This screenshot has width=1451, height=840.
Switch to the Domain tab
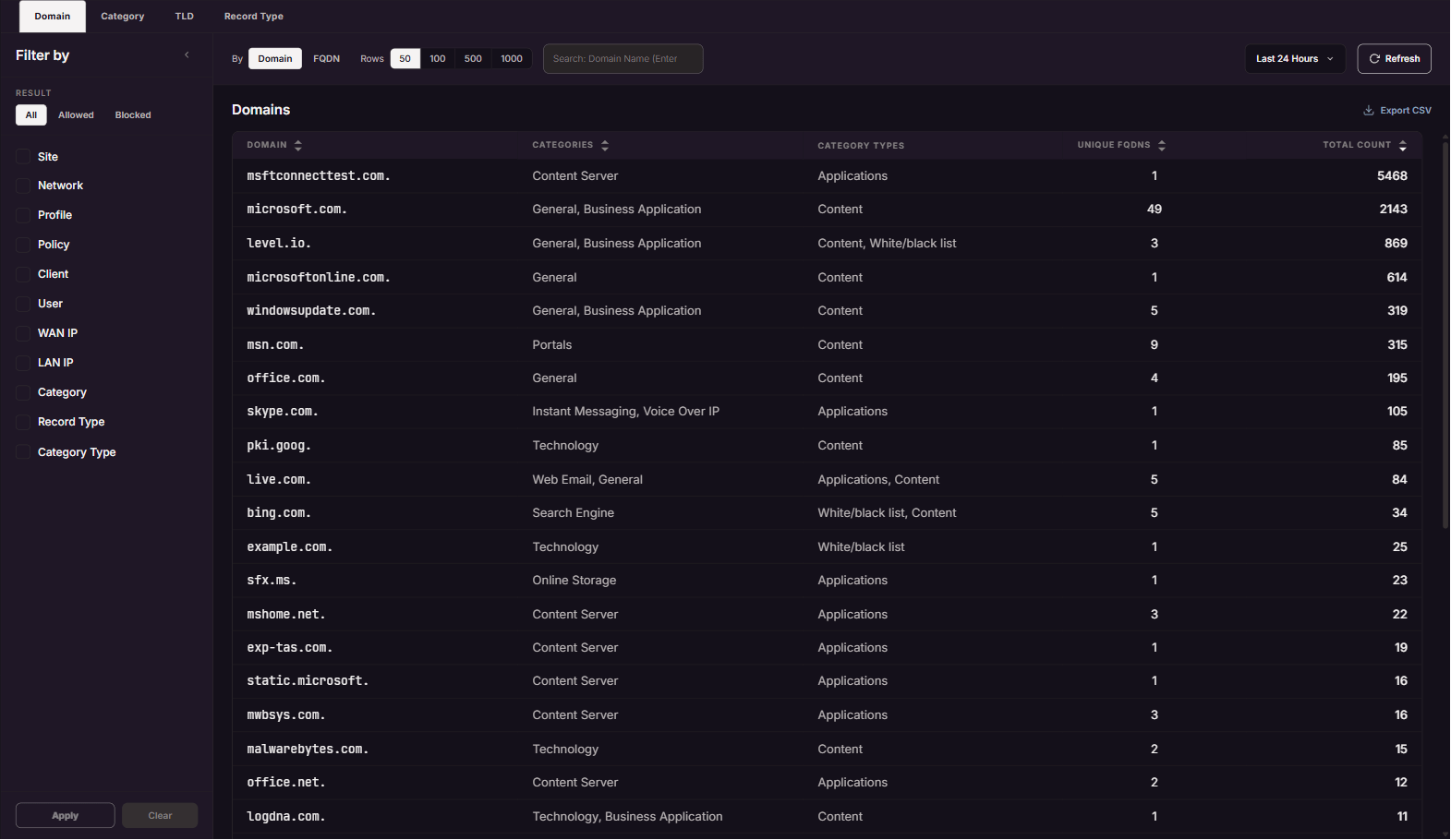point(53,17)
